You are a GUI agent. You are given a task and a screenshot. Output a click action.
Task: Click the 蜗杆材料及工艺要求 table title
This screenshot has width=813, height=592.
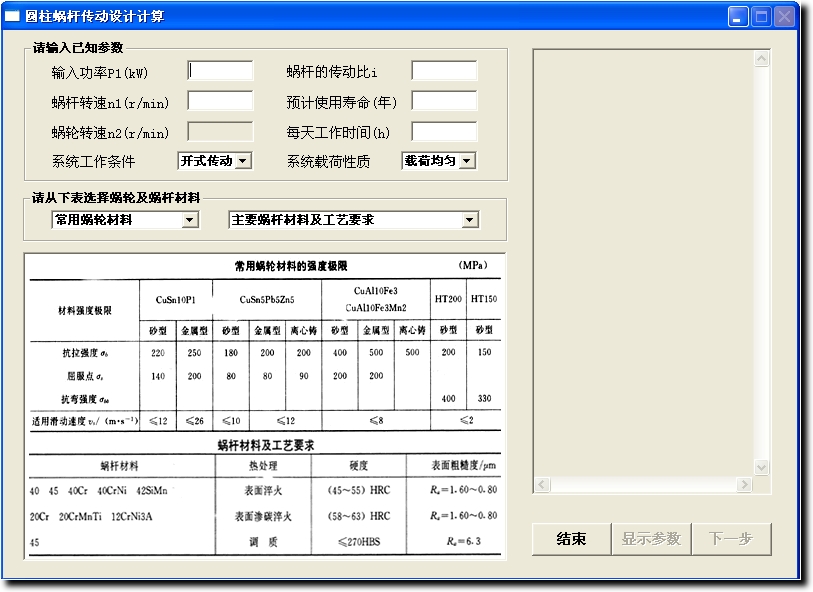[x=266, y=445]
